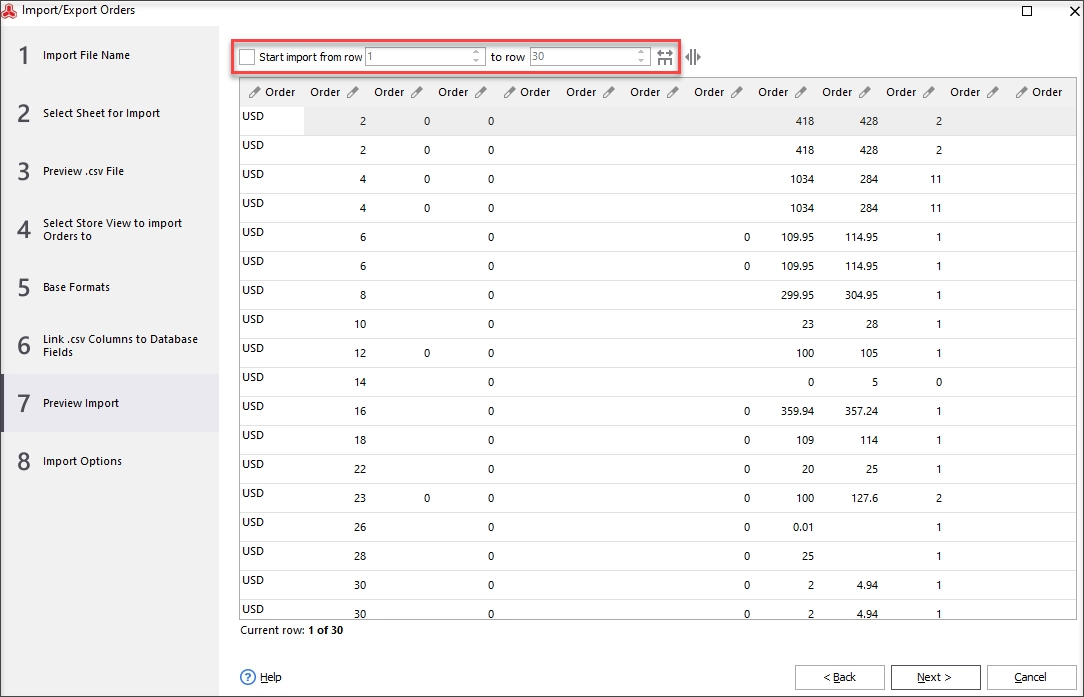Click the cell with 16 in the second column
The width and height of the screenshot is (1084, 697).
[x=337, y=411]
